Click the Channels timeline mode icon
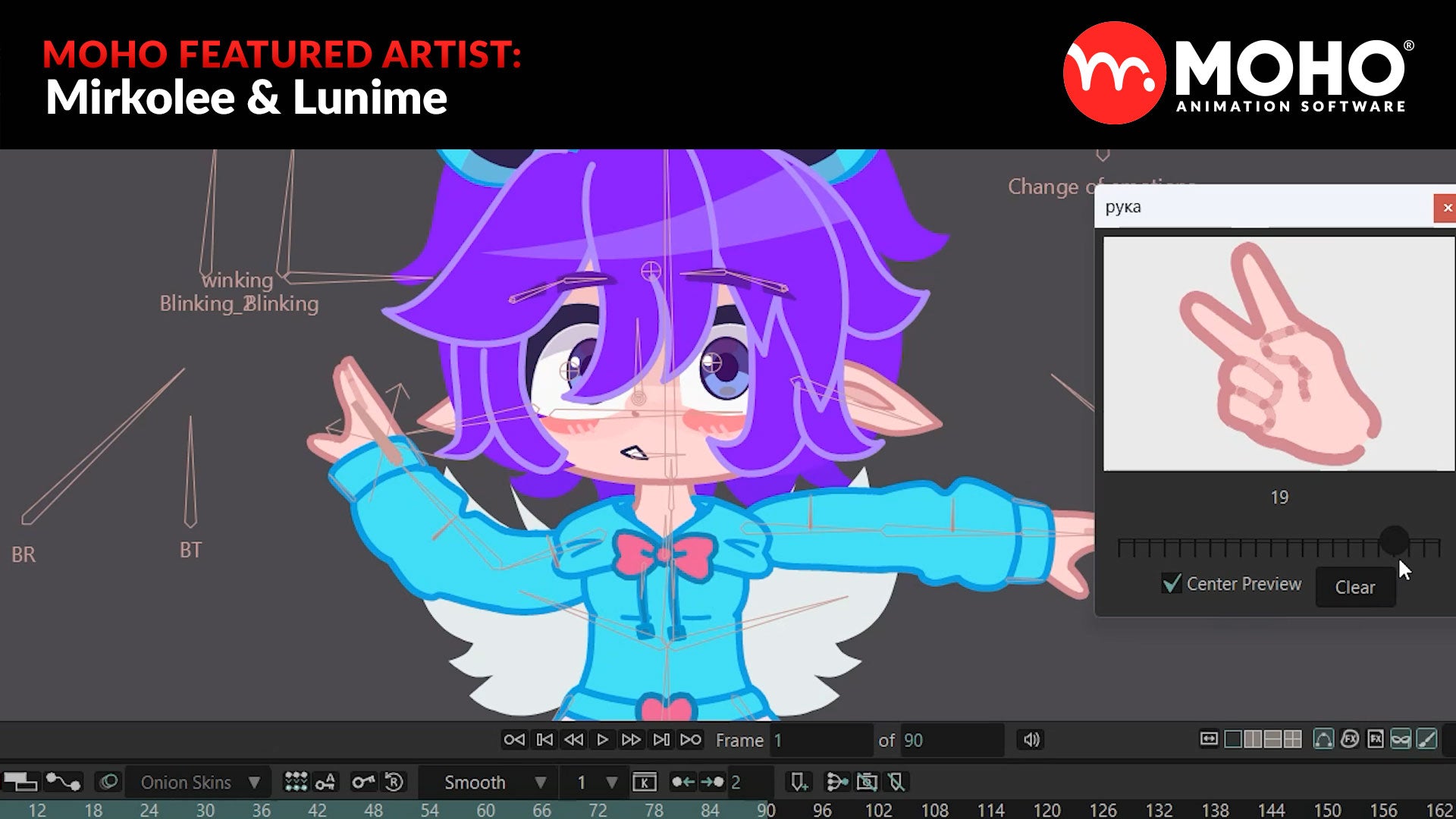The height and width of the screenshot is (819, 1456). pos(20,782)
